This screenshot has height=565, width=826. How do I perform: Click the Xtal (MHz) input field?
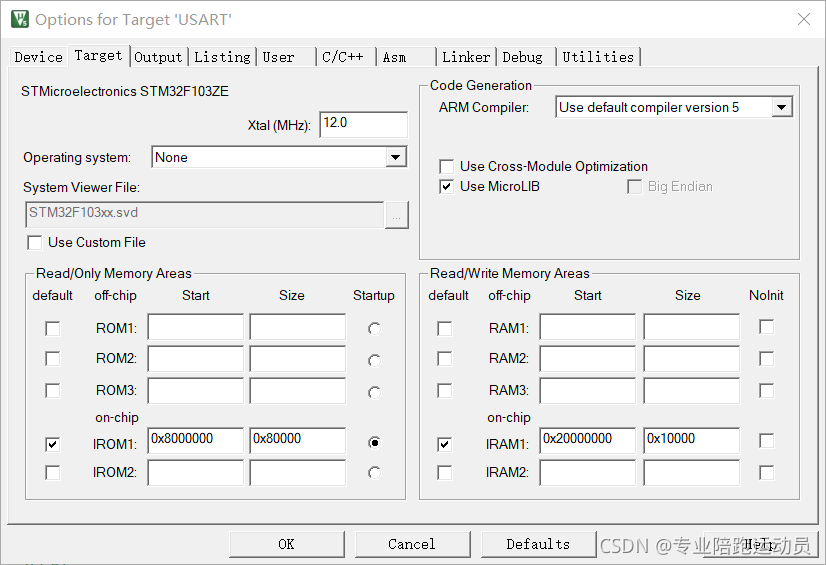[363, 124]
